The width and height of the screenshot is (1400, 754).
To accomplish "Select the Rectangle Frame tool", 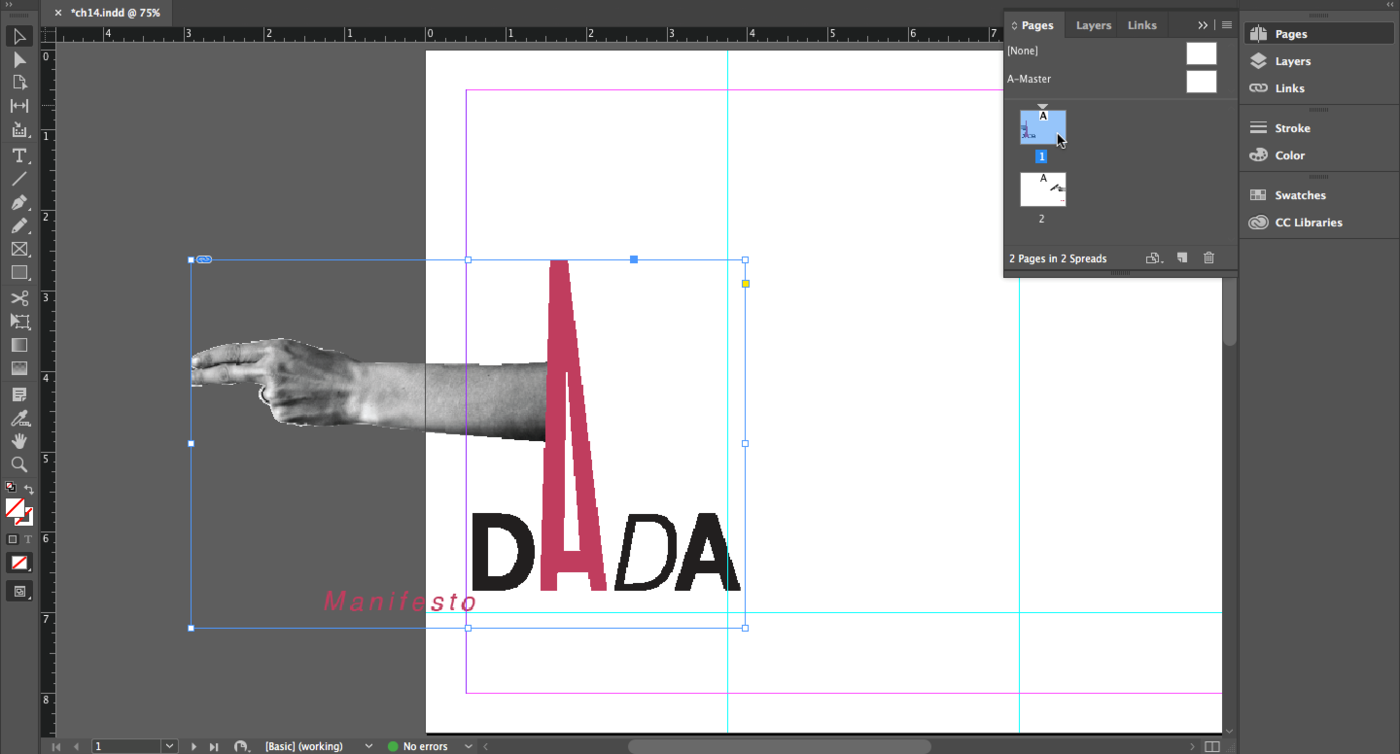I will coord(19,249).
